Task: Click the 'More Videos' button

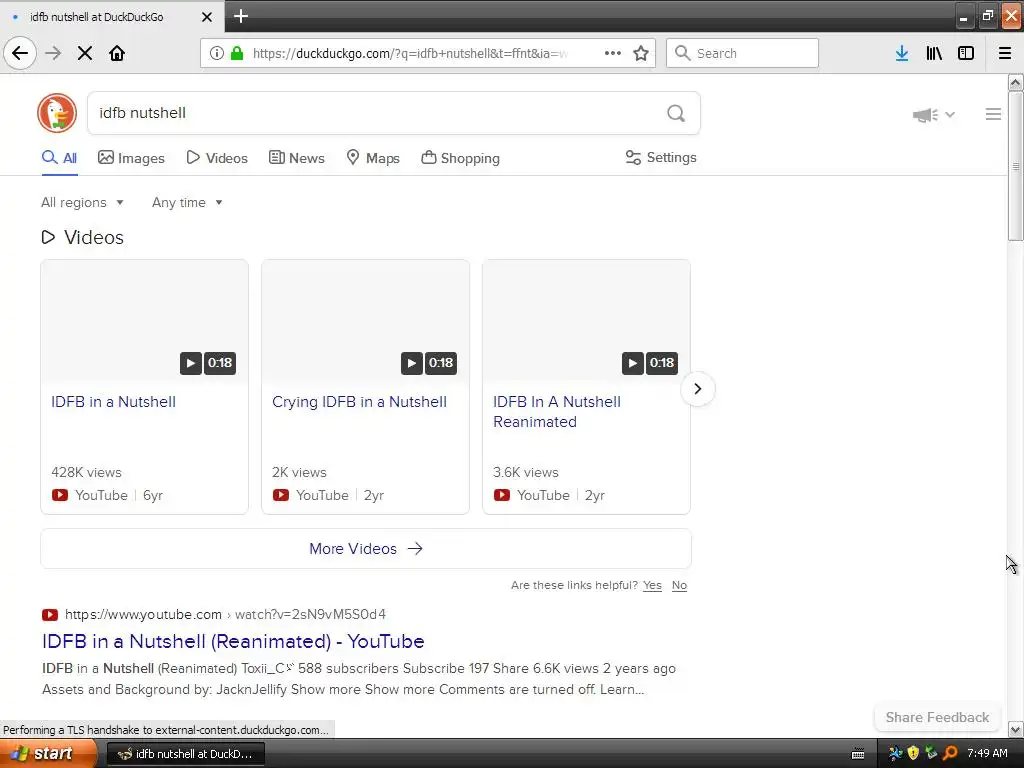Action: (366, 549)
